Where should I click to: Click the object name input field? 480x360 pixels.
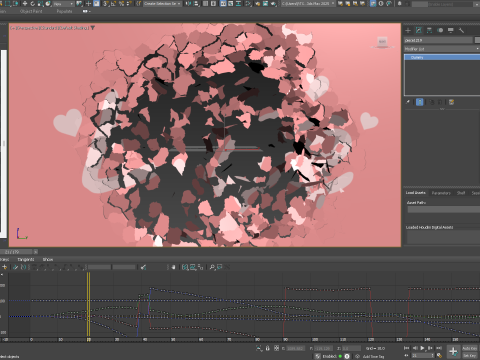coord(438,40)
